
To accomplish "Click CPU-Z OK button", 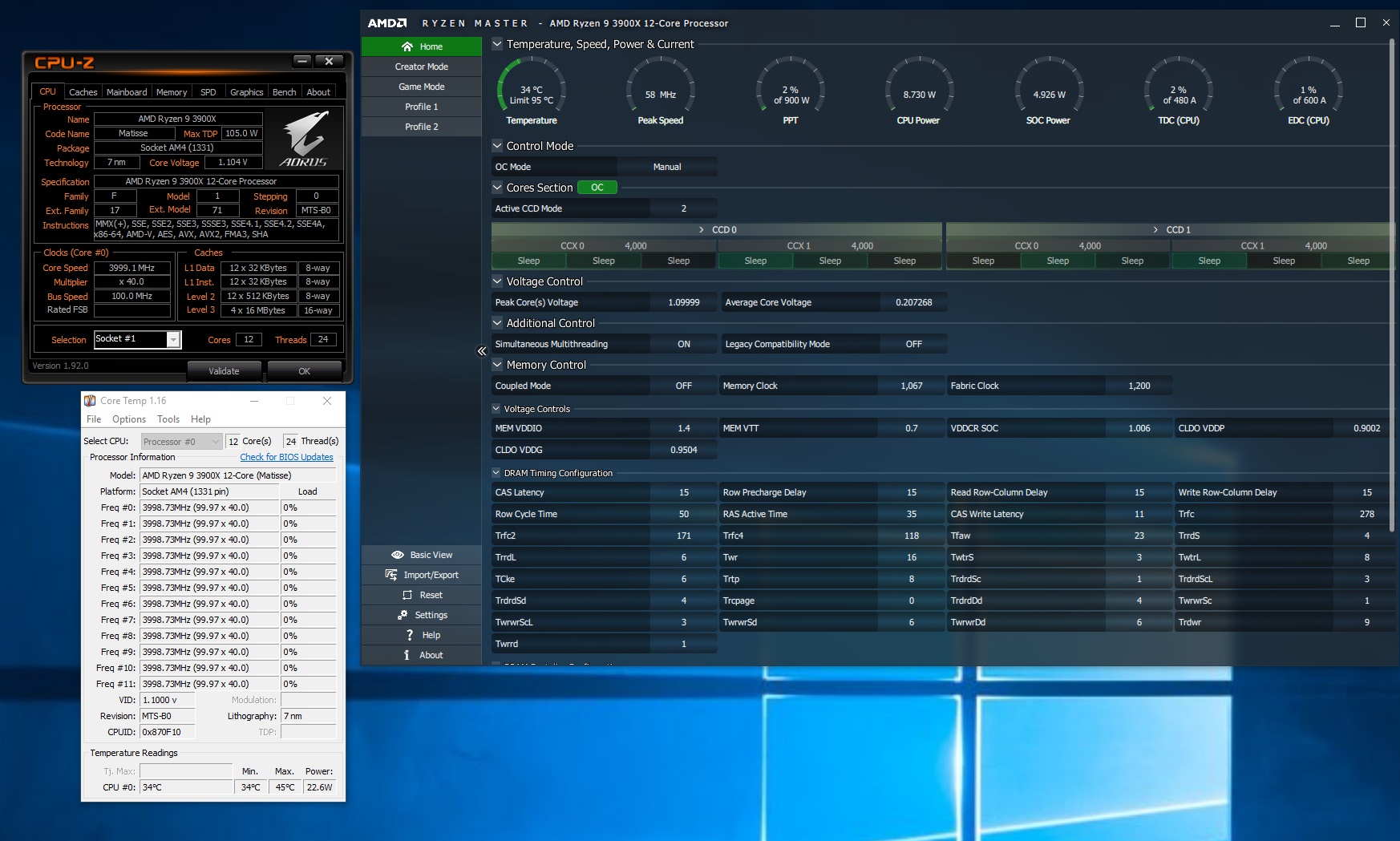I will tap(305, 371).
